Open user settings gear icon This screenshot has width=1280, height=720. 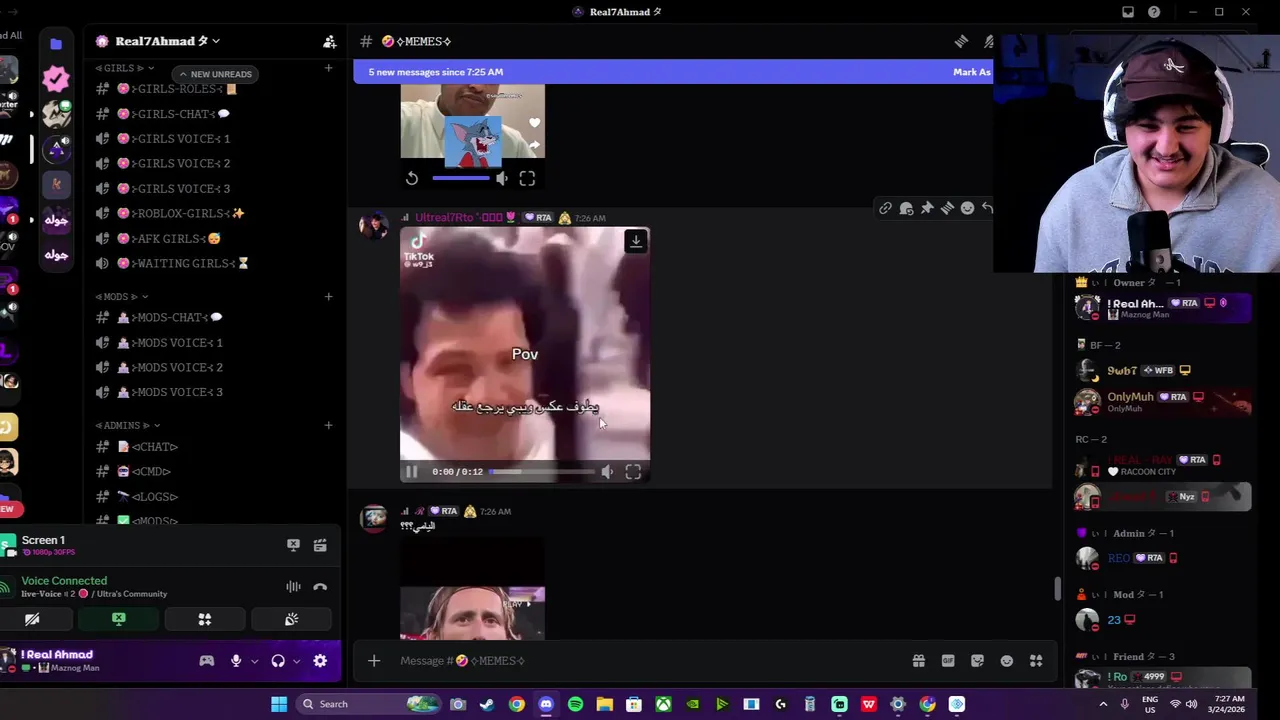click(320, 661)
